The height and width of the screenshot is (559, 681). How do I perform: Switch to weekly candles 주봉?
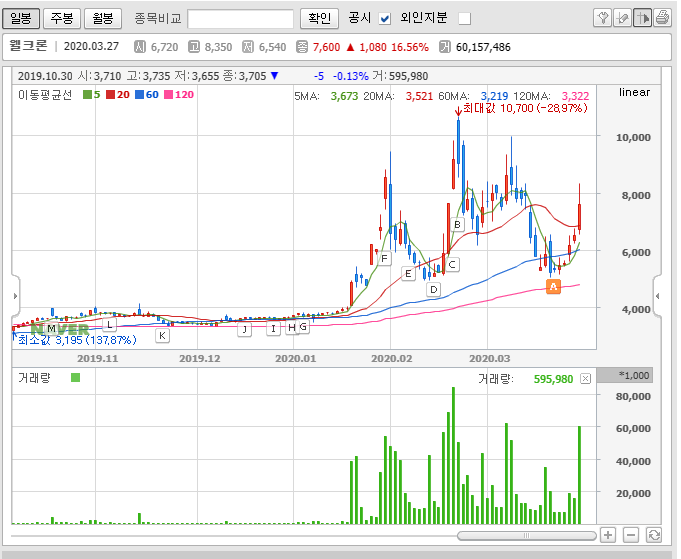tap(62, 18)
